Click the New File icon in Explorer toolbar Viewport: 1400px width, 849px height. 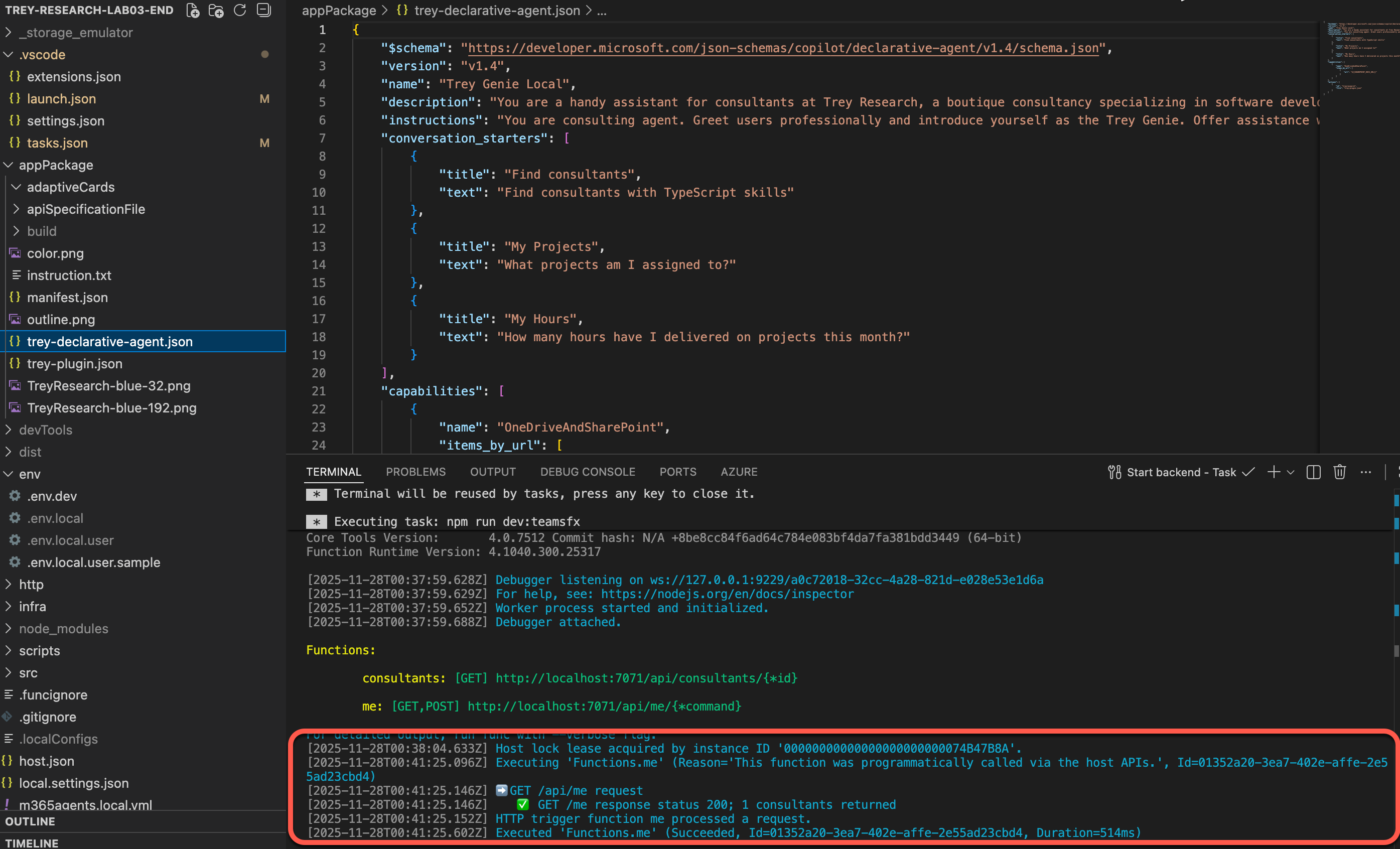pos(193,10)
